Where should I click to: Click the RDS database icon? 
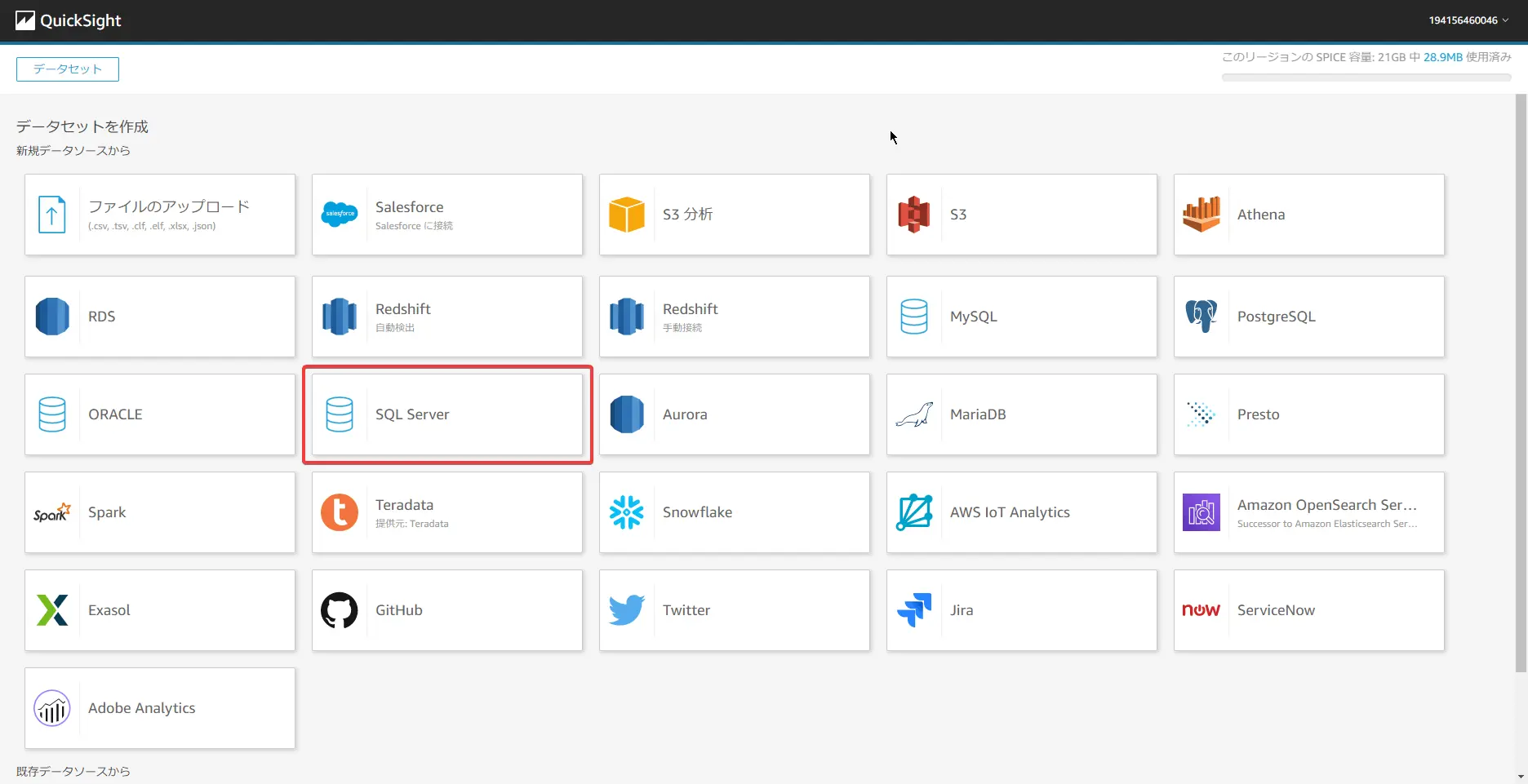[x=52, y=317]
